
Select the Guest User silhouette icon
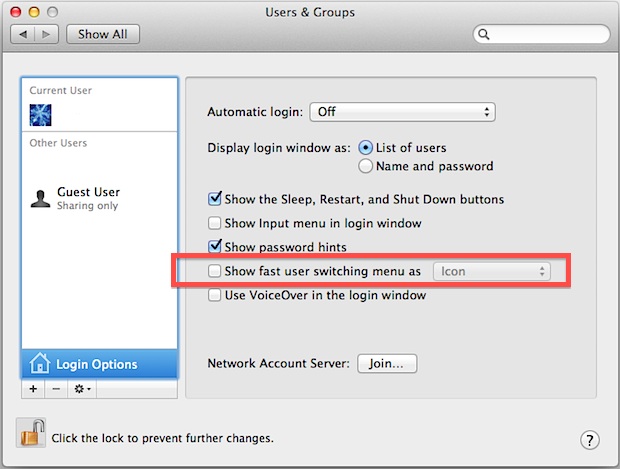[x=40, y=199]
